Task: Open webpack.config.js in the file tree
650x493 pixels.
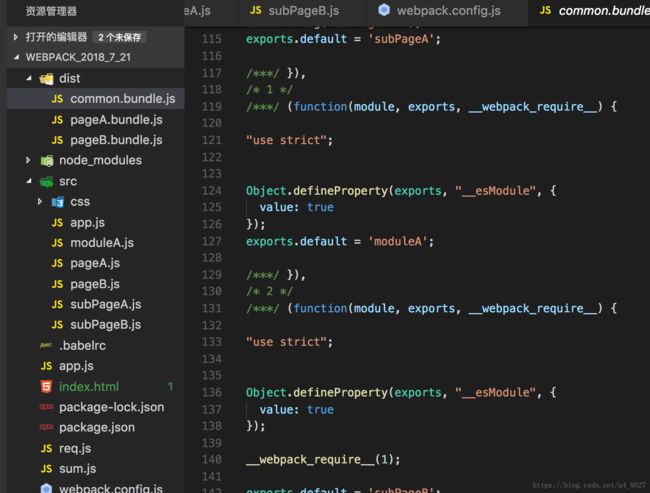Action: point(111,488)
